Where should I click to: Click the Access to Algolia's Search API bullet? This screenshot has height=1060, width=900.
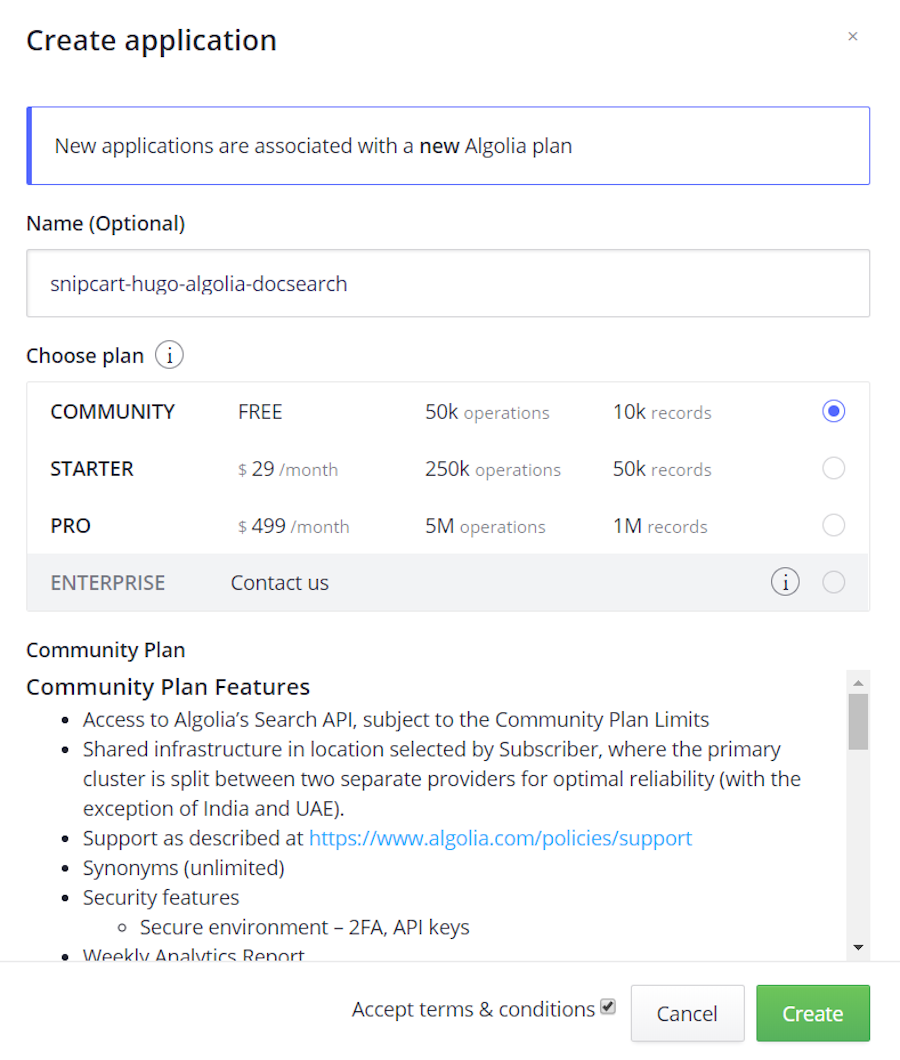tap(396, 719)
